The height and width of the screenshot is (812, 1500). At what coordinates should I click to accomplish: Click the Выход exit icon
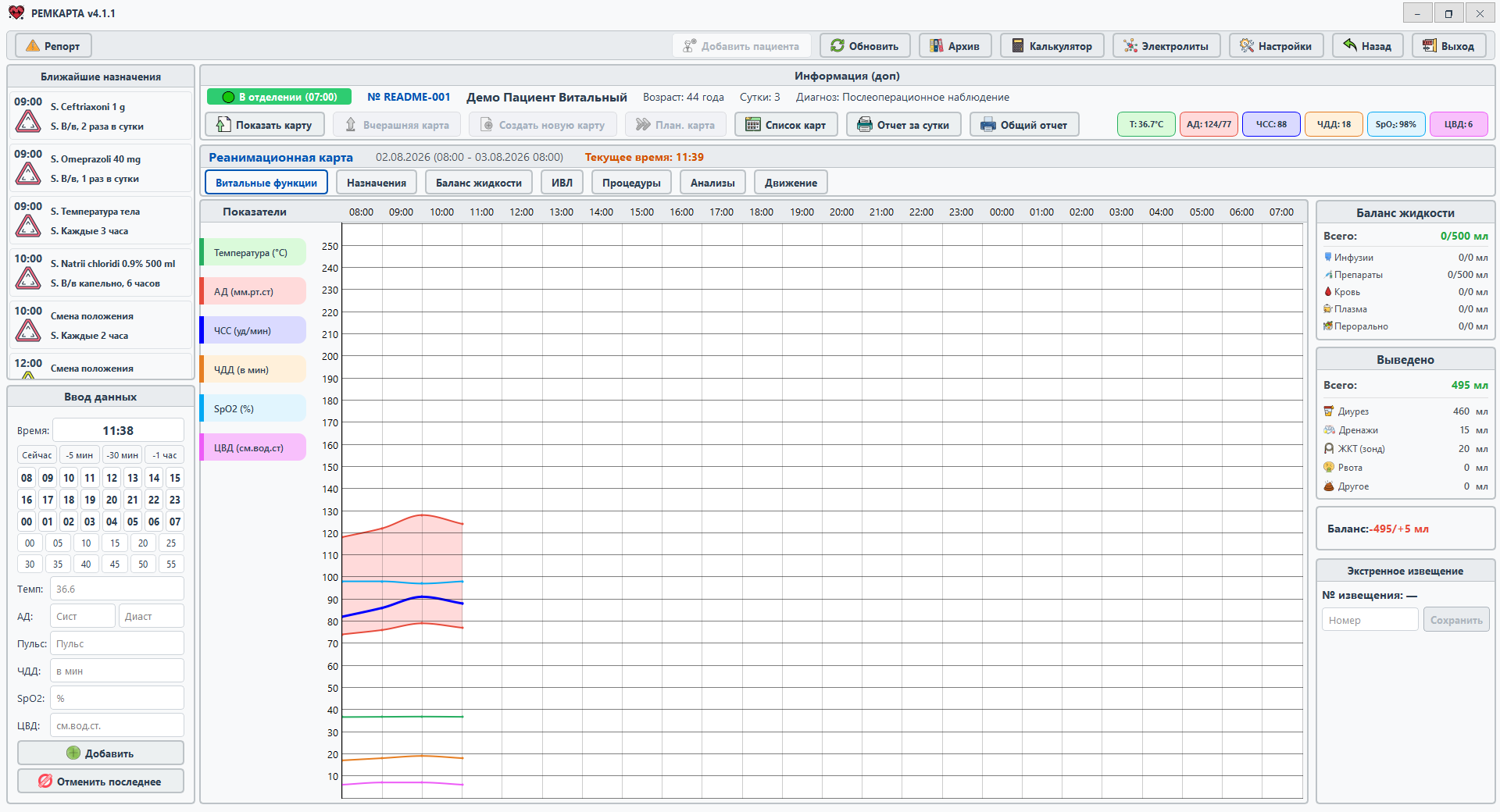[x=1430, y=46]
